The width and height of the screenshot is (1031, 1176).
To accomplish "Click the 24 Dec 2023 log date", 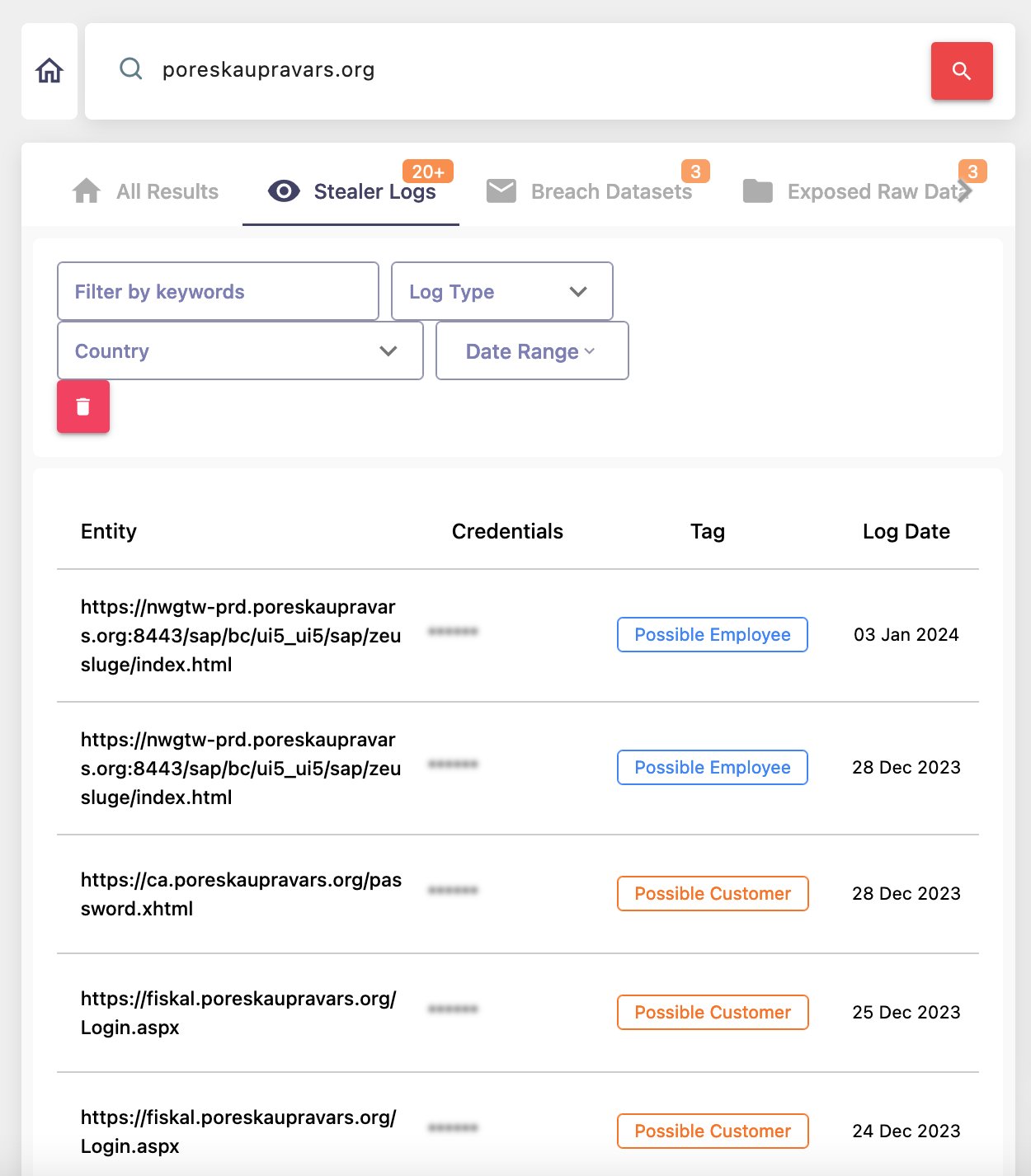I will click(906, 1131).
